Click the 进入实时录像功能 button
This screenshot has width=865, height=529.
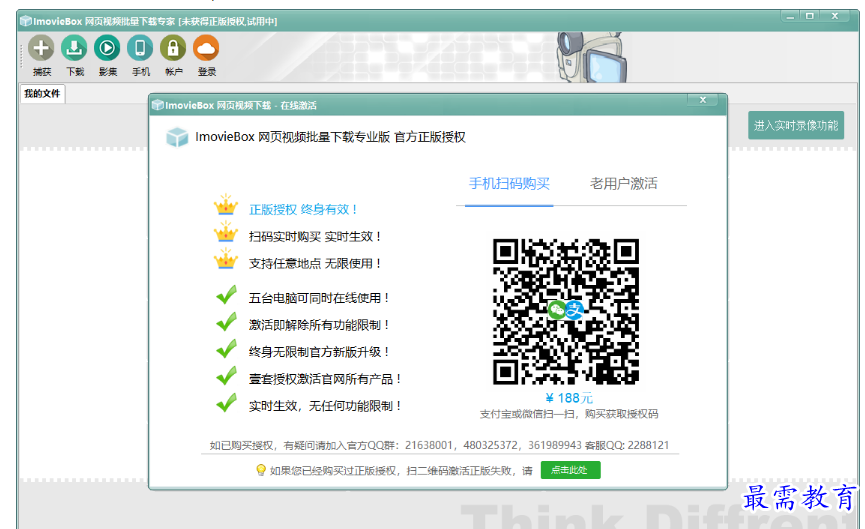[x=795, y=125]
